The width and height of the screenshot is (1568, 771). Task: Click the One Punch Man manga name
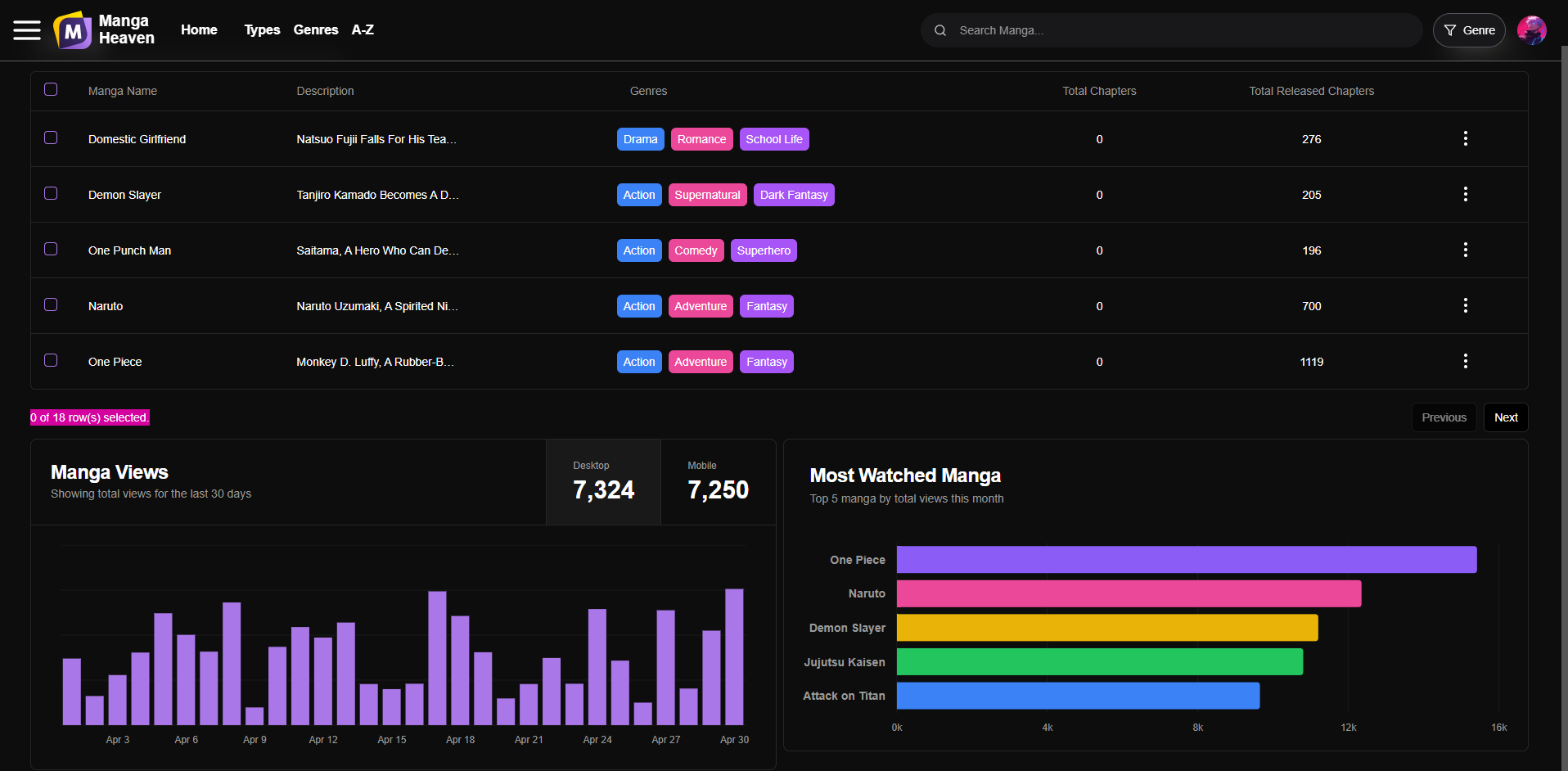click(129, 250)
